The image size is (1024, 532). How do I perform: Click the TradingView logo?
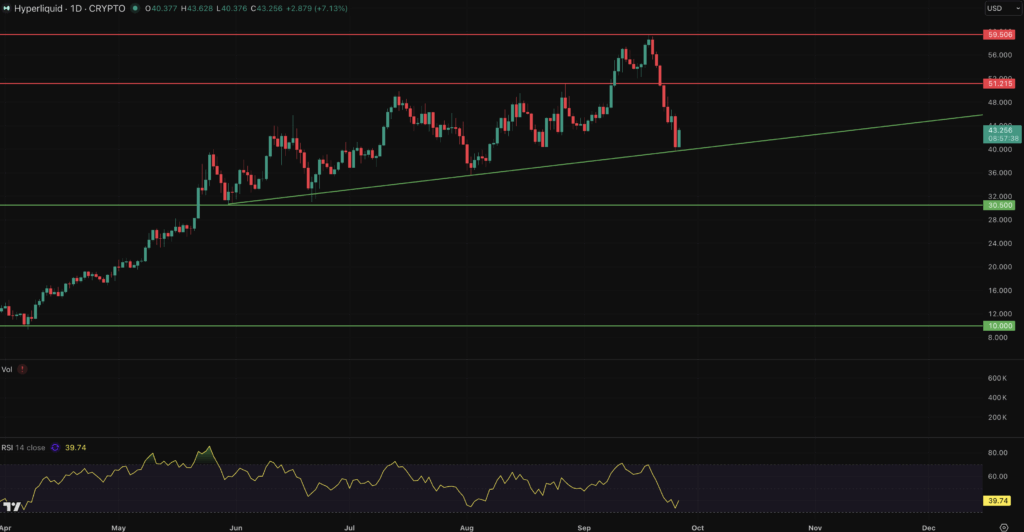[12, 506]
